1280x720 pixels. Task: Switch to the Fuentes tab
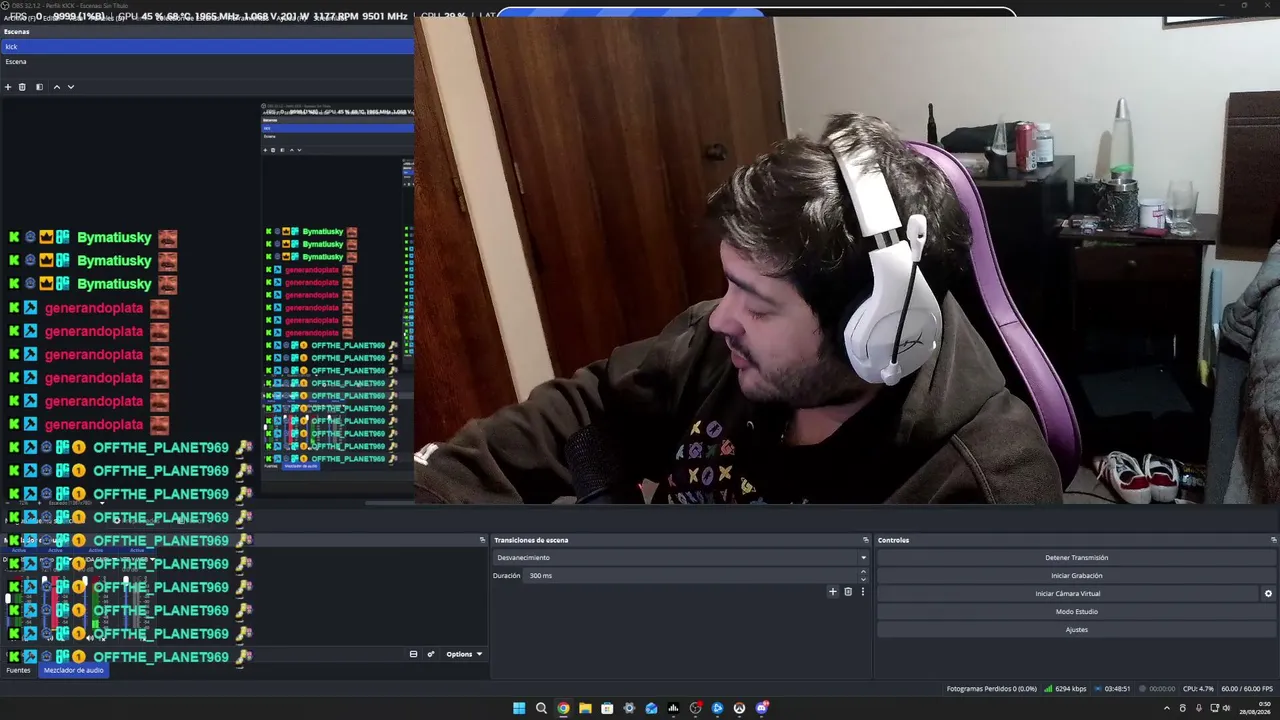tap(19, 670)
